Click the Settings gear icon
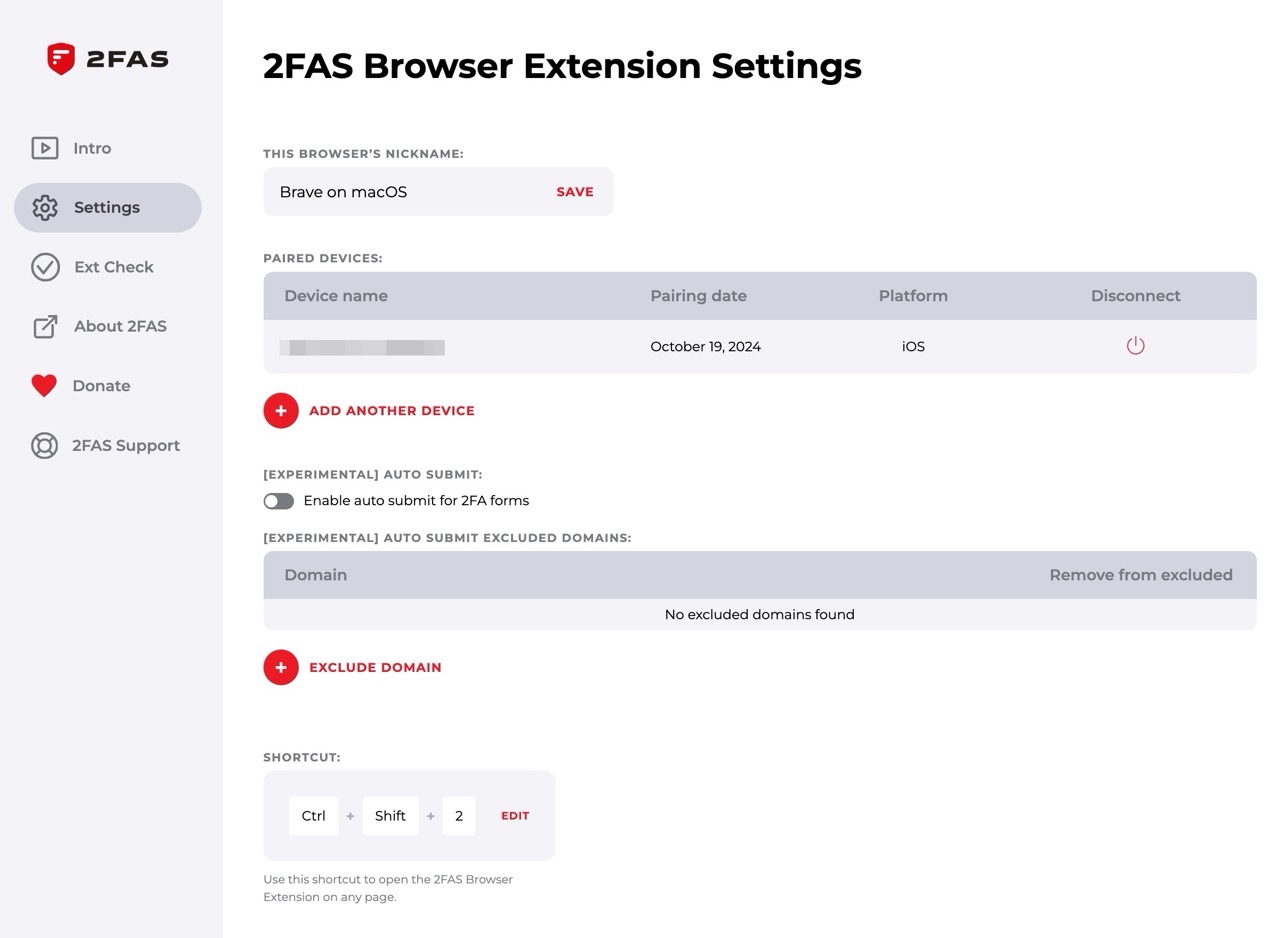Screen dimensions: 1280x938 tap(45, 207)
